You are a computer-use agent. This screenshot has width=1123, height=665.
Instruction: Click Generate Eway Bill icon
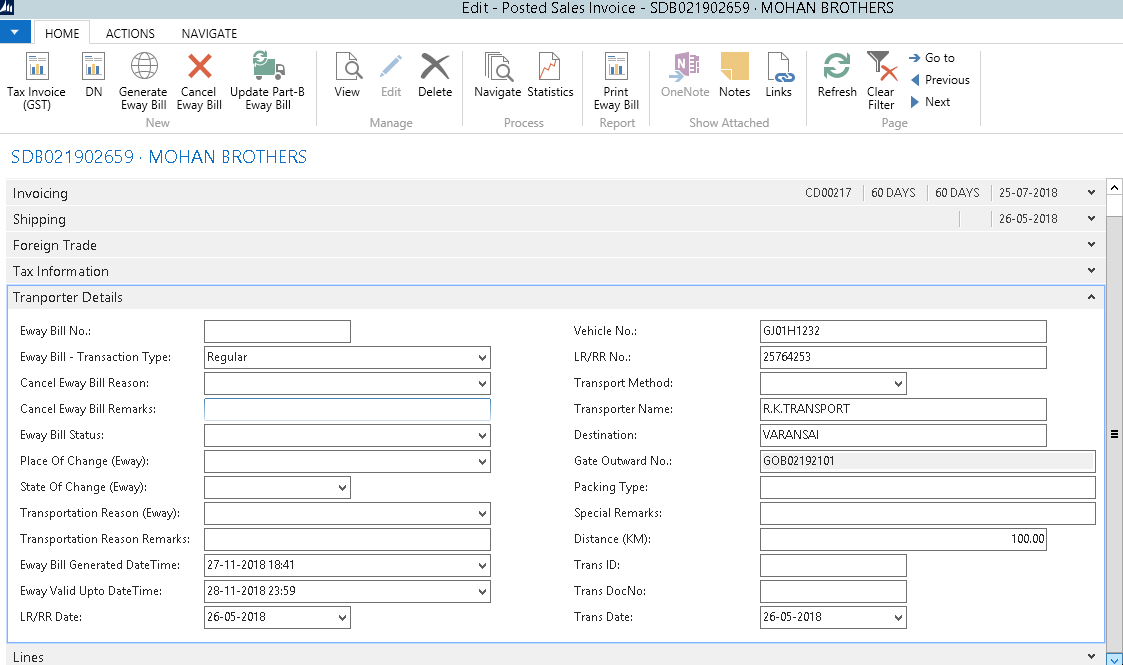point(144,68)
